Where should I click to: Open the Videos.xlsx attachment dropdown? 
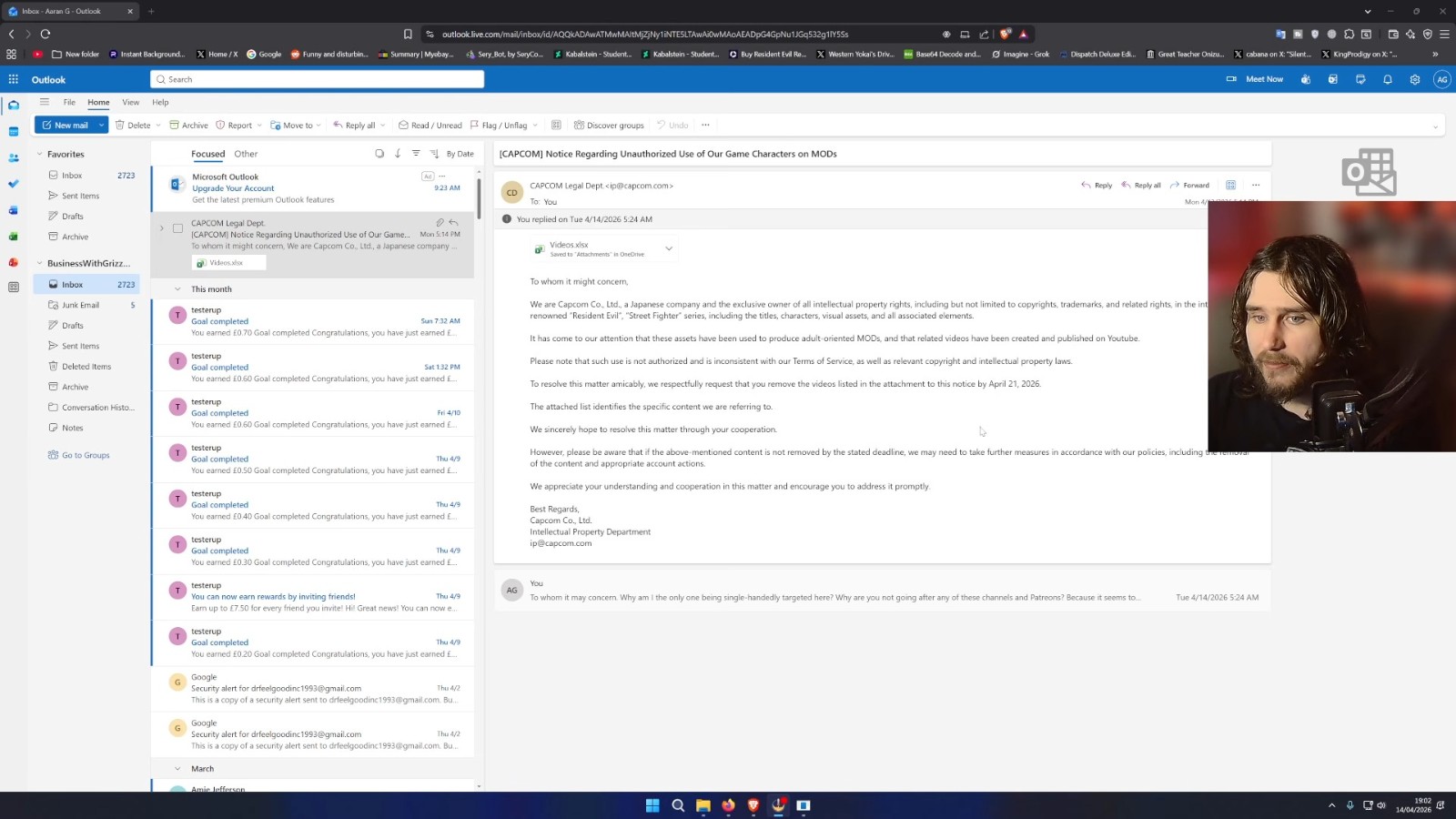coord(669,248)
